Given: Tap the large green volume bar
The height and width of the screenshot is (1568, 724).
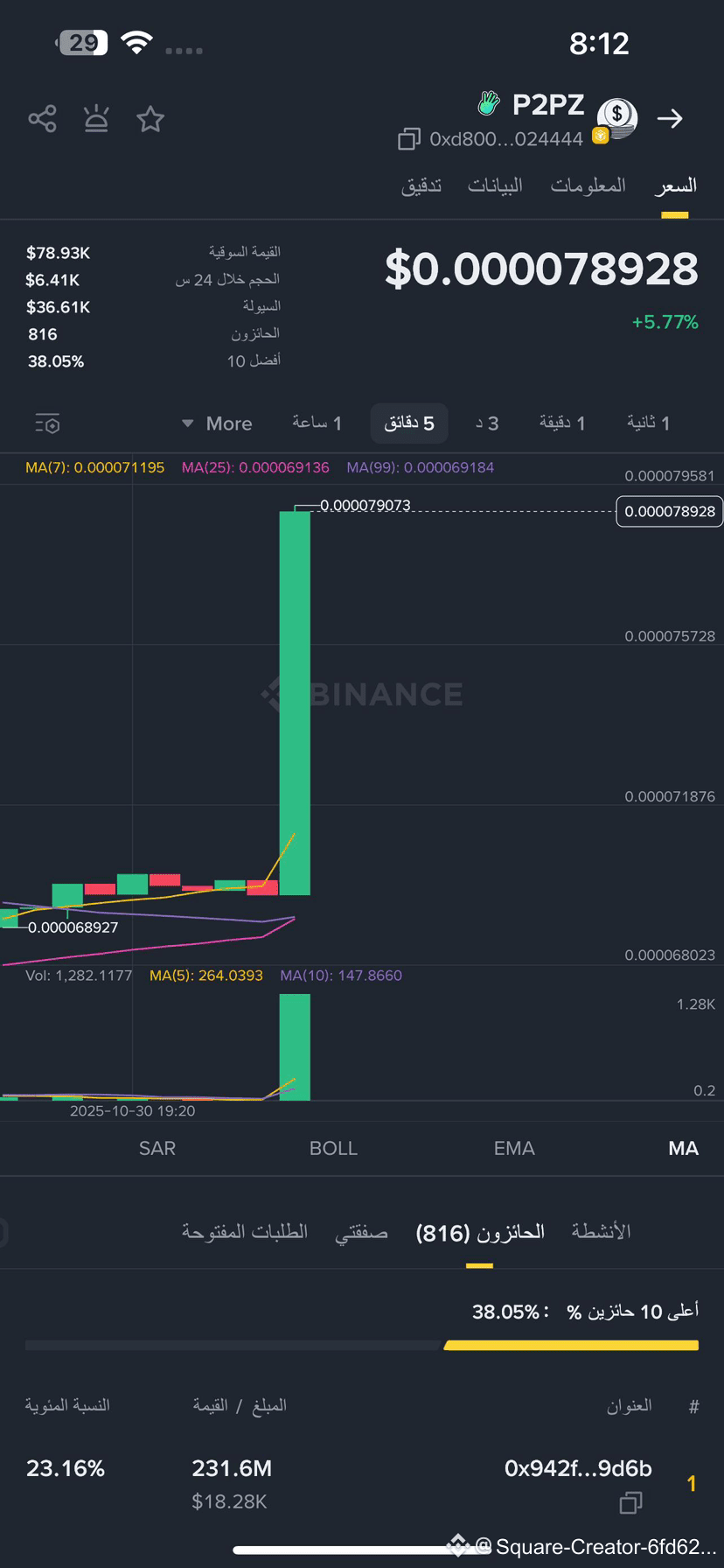Looking at the screenshot, I should [x=295, y=1046].
